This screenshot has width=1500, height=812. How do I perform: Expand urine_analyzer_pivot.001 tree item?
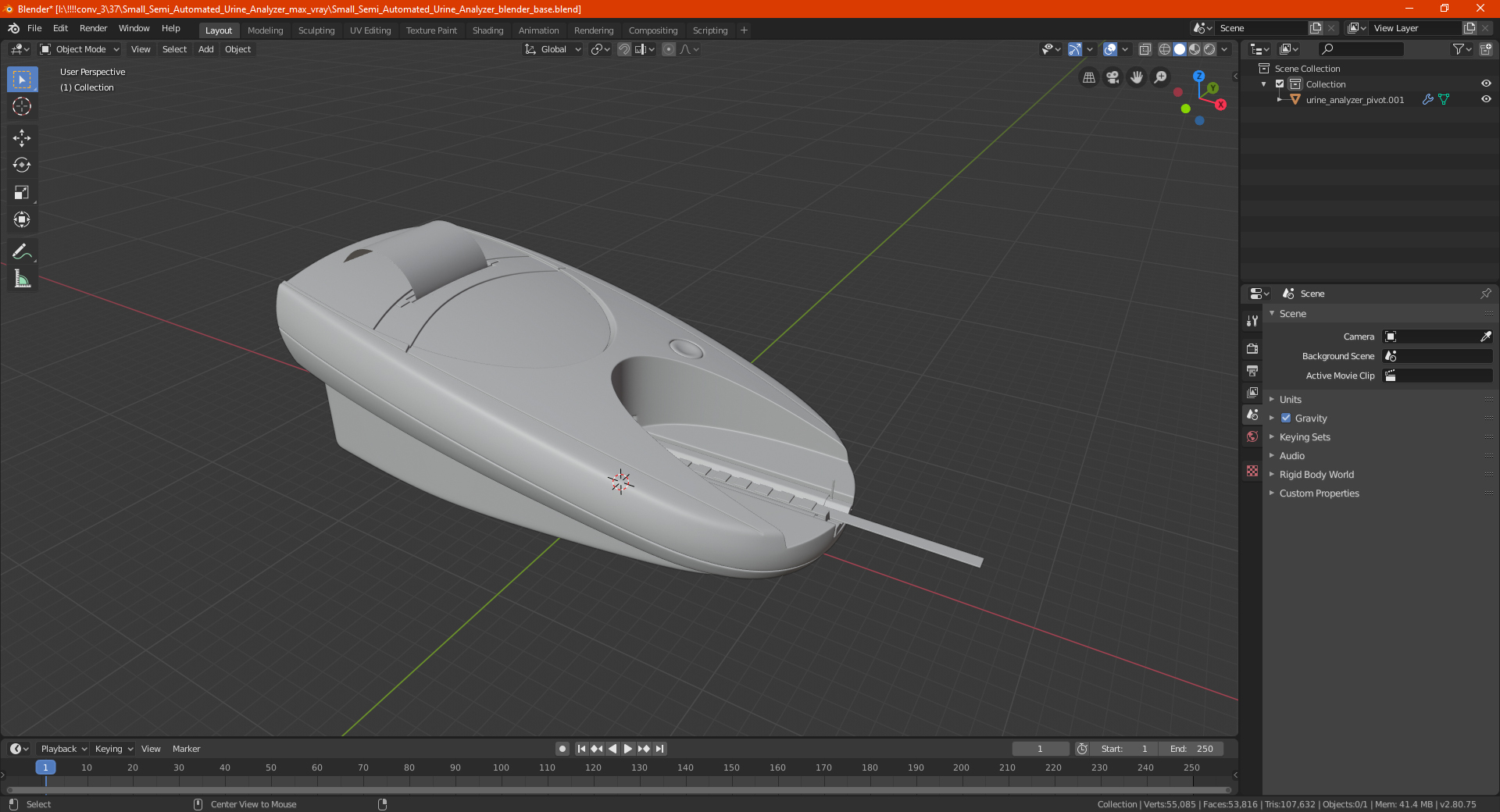(x=1279, y=100)
